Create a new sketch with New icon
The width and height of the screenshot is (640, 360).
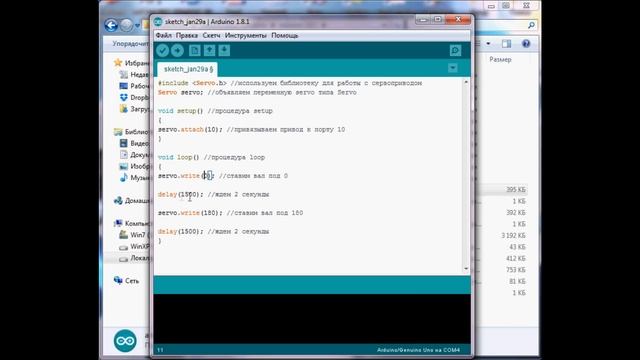[195, 51]
